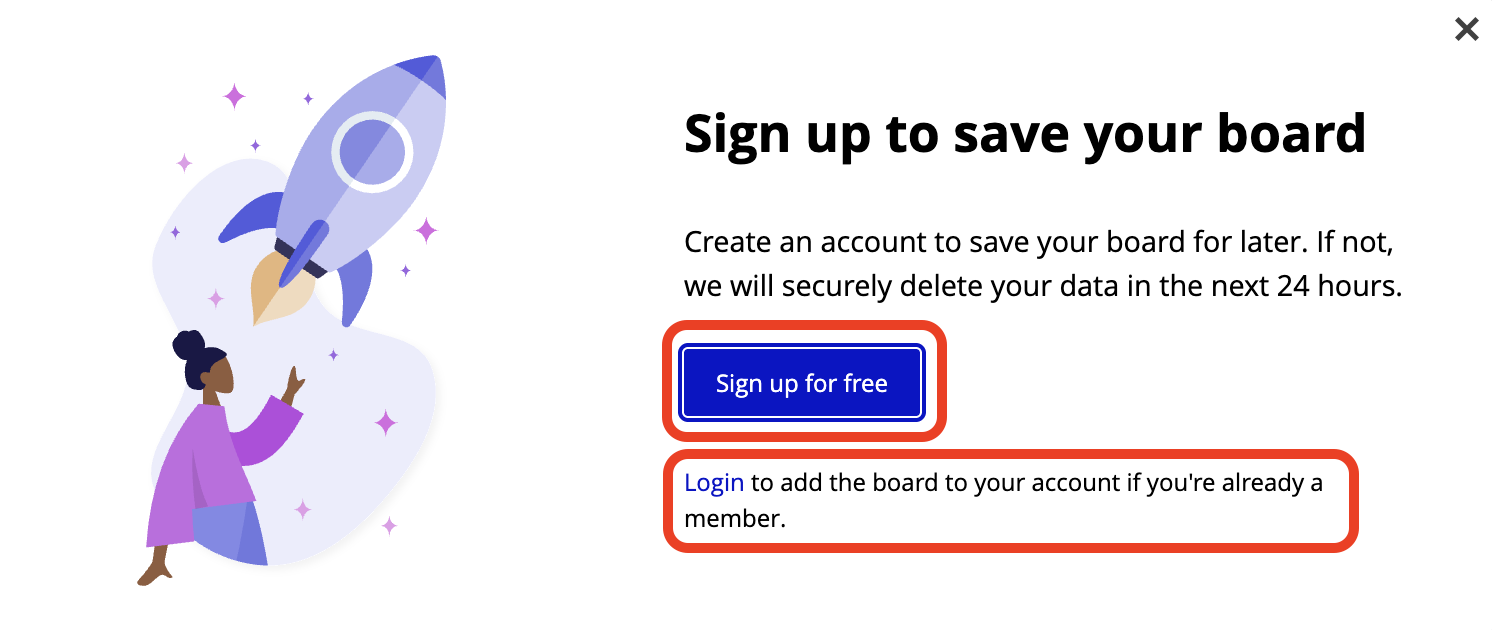Image resolution: width=1492 pixels, height=630 pixels.
Task: Select the Sign up to save your board heading
Action: tap(1025, 133)
